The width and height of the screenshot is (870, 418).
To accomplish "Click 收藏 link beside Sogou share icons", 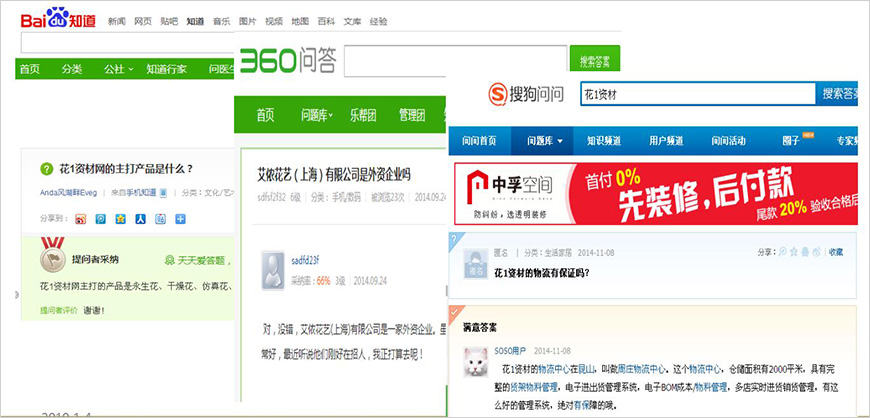I will (836, 252).
